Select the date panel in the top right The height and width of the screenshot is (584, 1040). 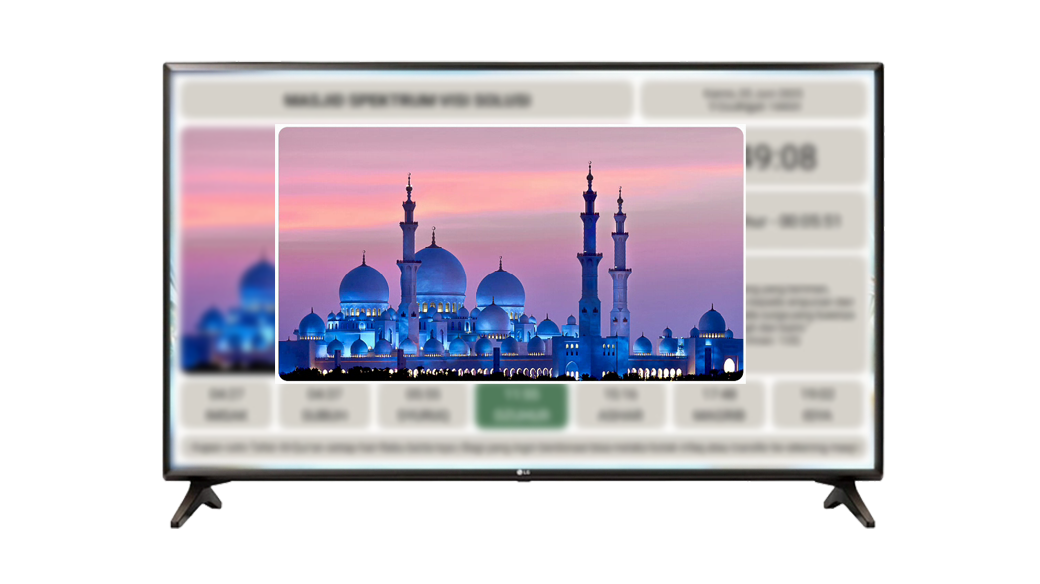coord(754,100)
